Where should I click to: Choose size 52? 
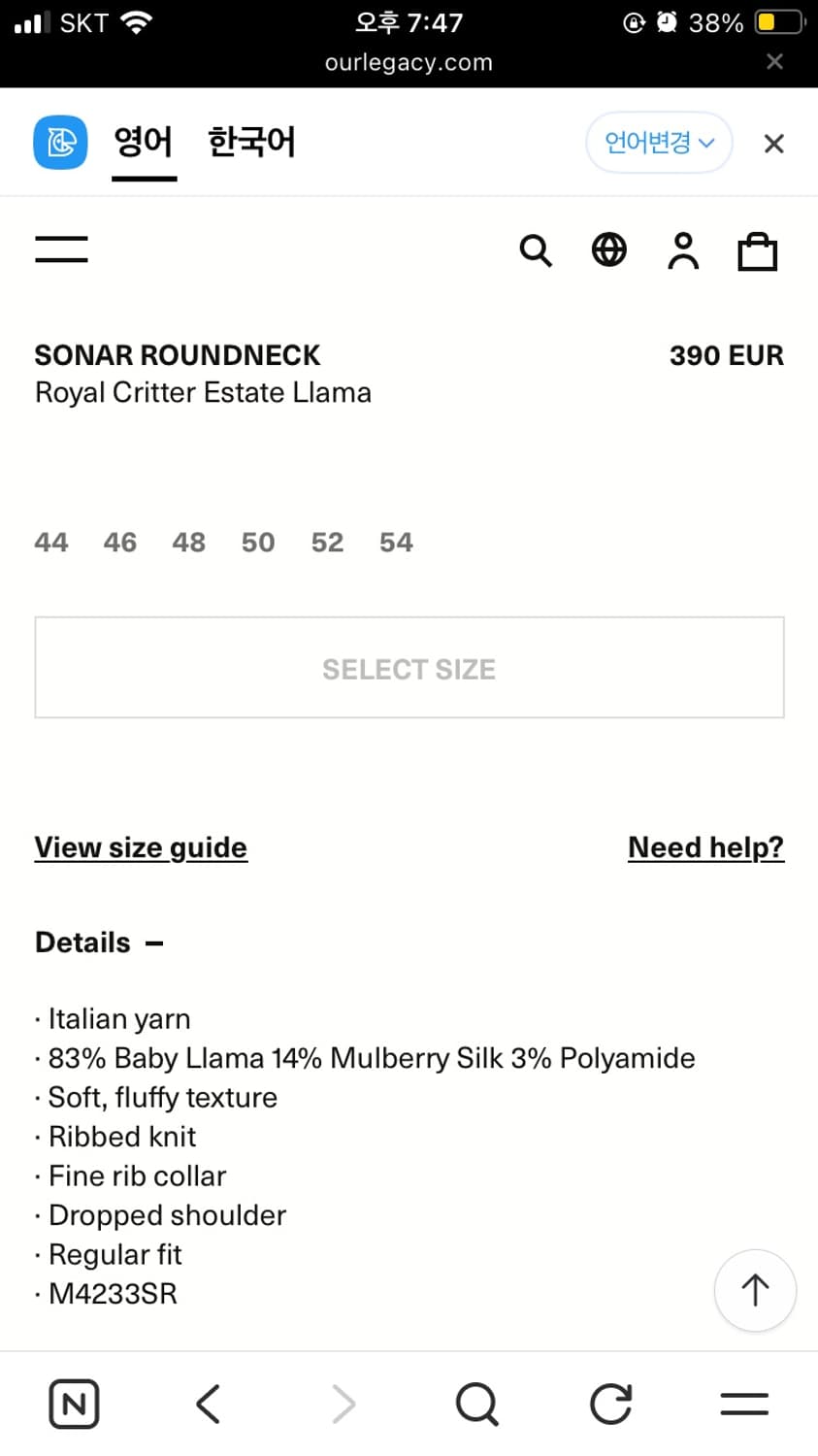327,542
